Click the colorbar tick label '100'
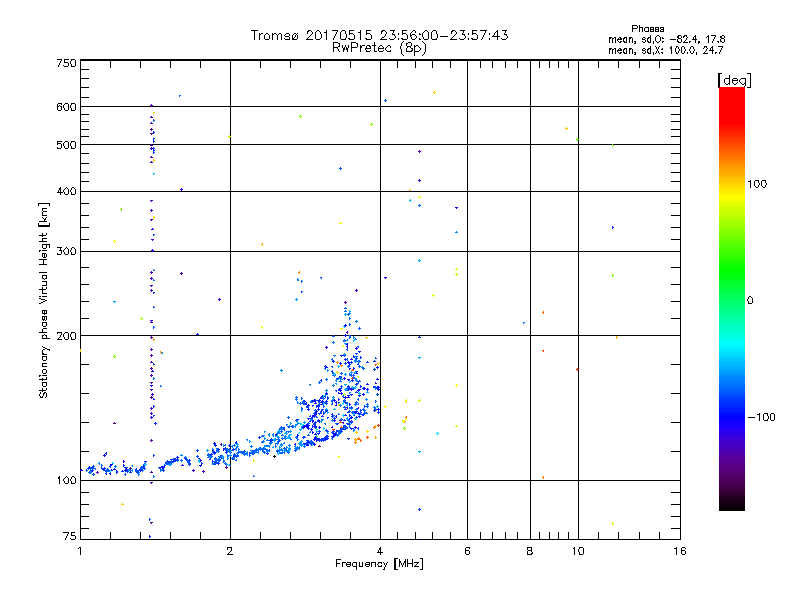The width and height of the screenshot is (800, 600). (757, 184)
